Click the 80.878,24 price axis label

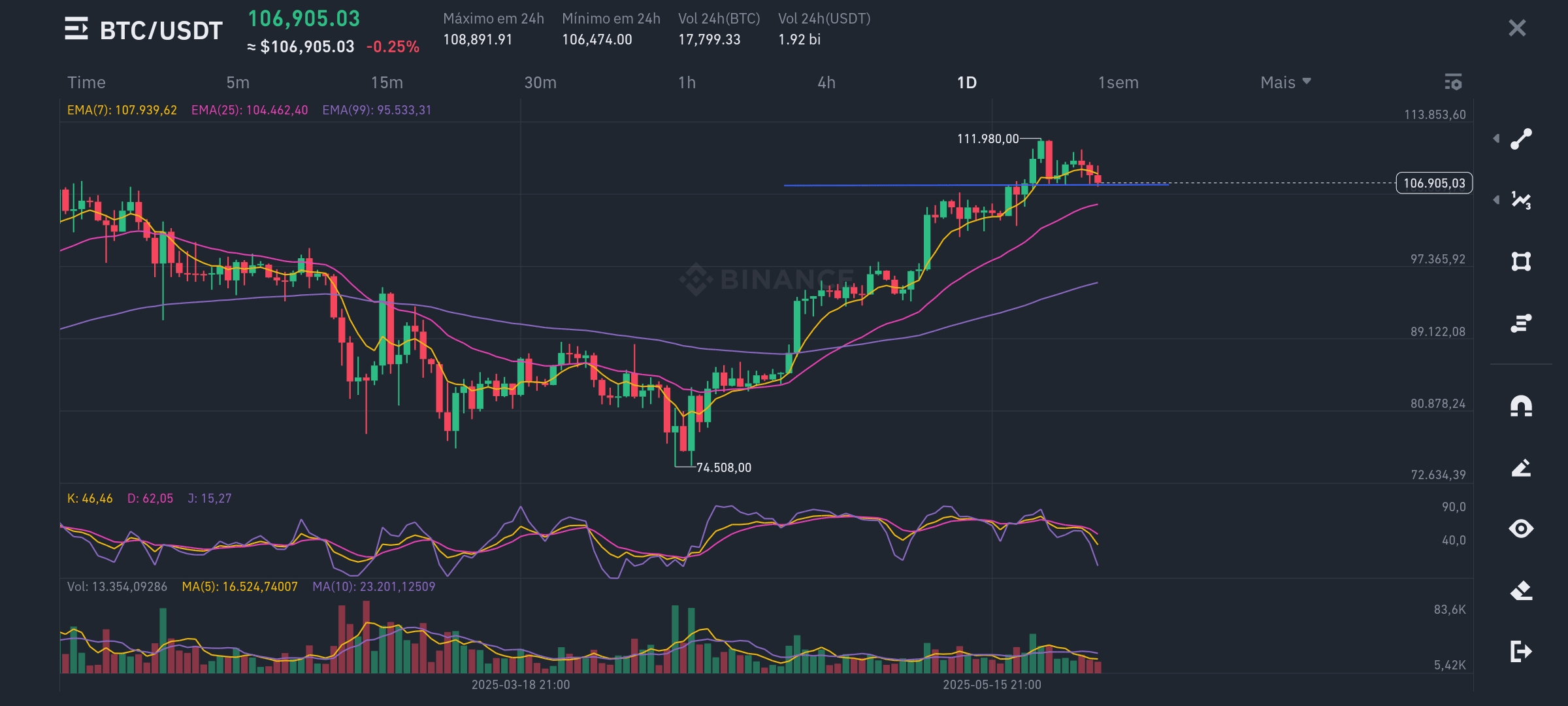tap(1437, 403)
